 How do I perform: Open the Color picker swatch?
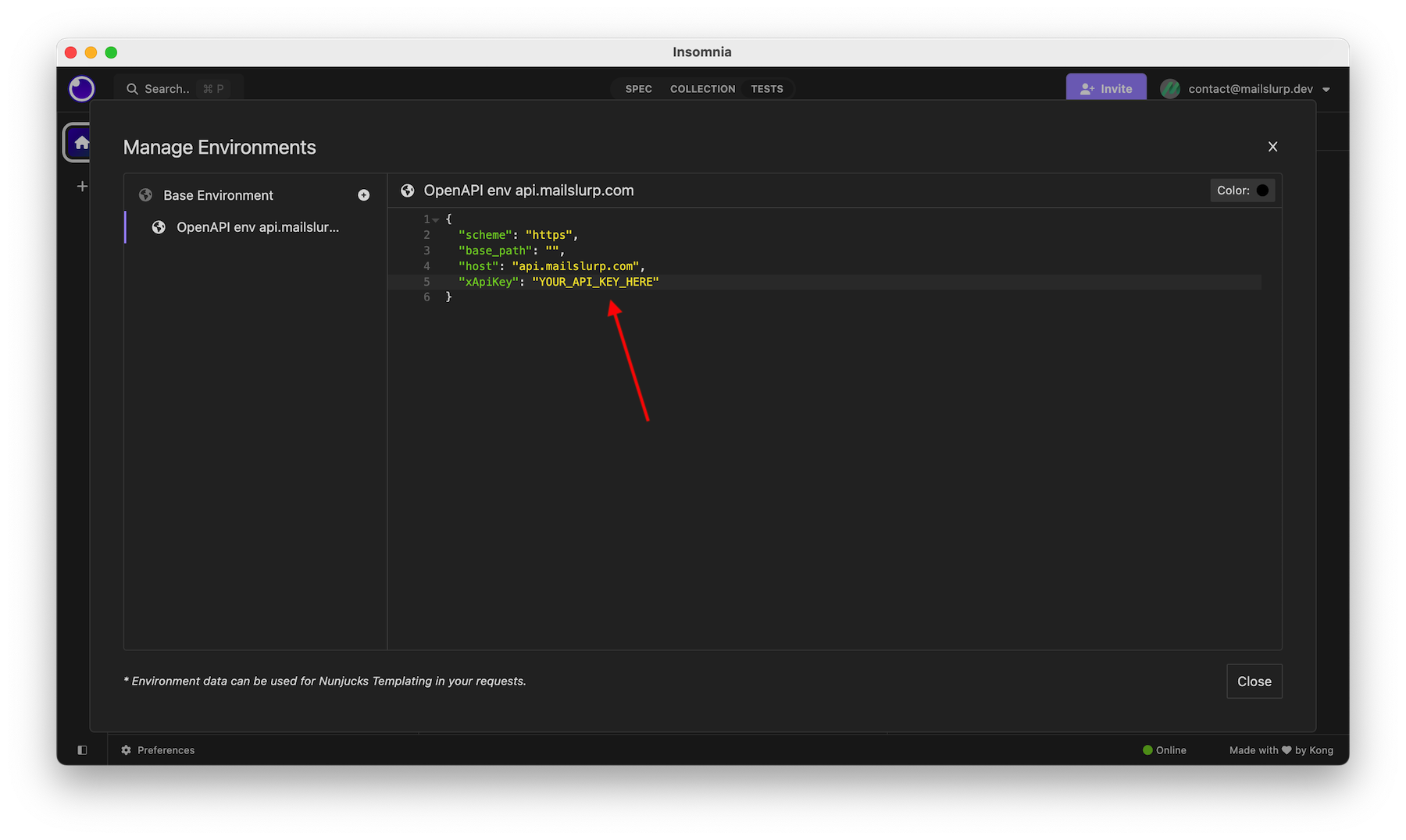point(1262,190)
